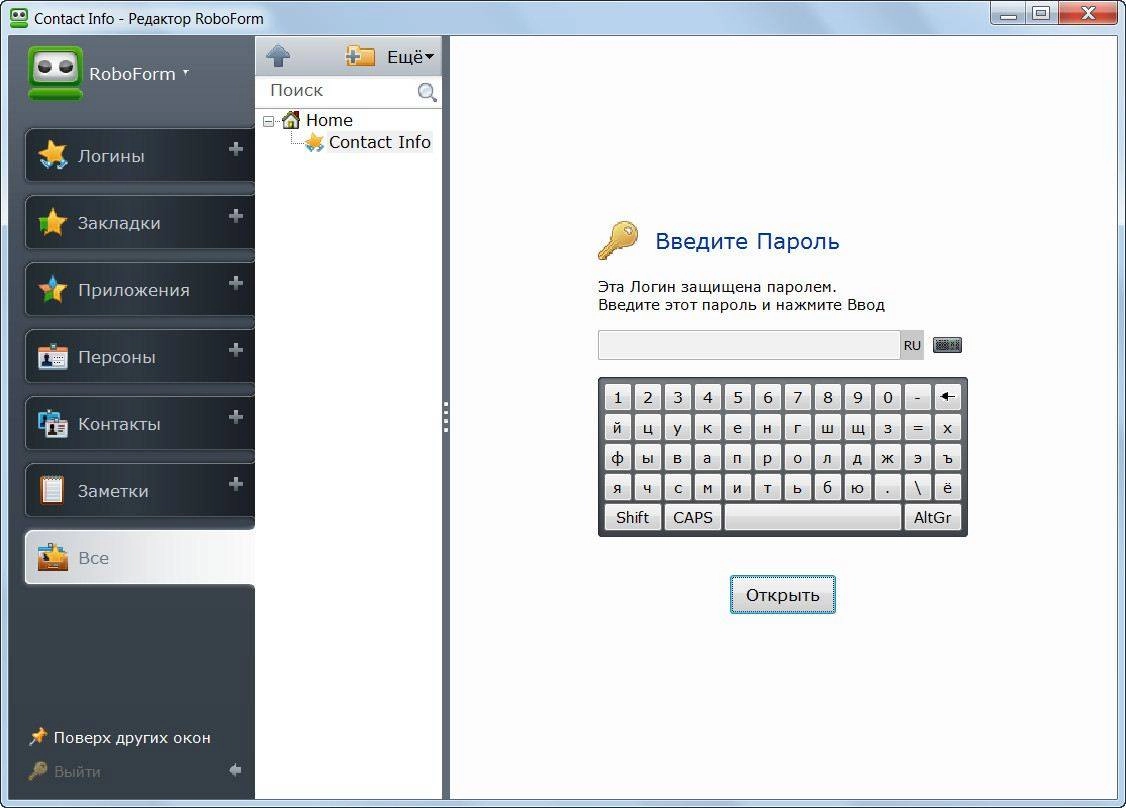Go up one folder level with the up arrow
Screen dimensions: 1126x808
click(278, 55)
